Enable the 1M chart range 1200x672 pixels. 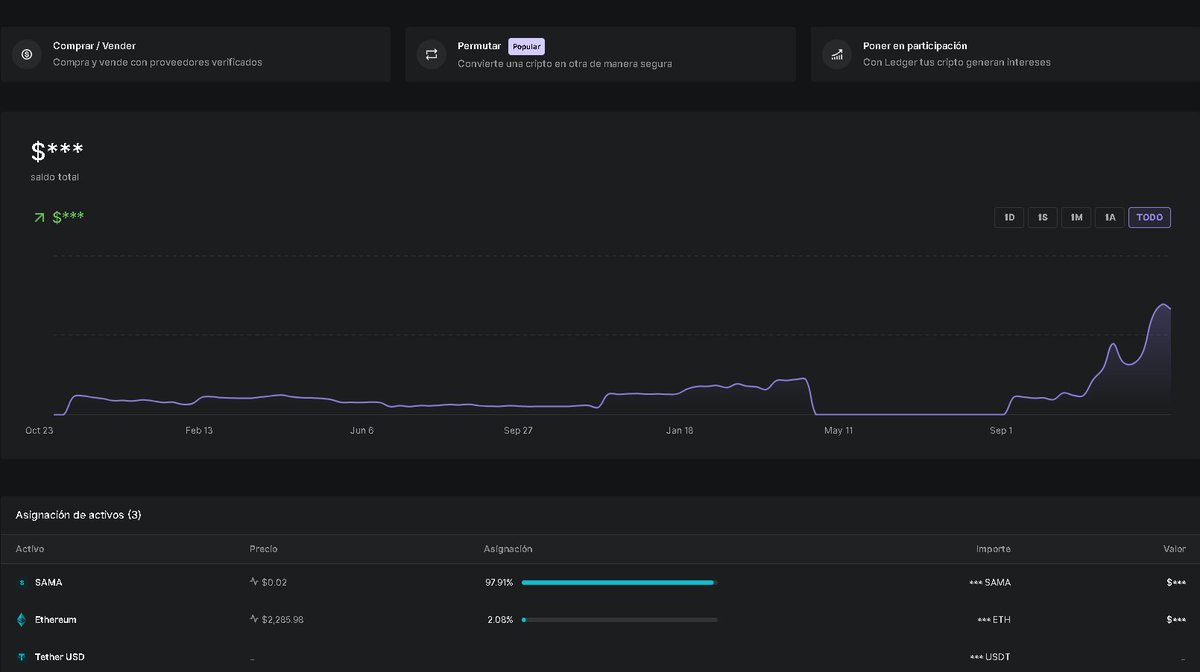1076,217
